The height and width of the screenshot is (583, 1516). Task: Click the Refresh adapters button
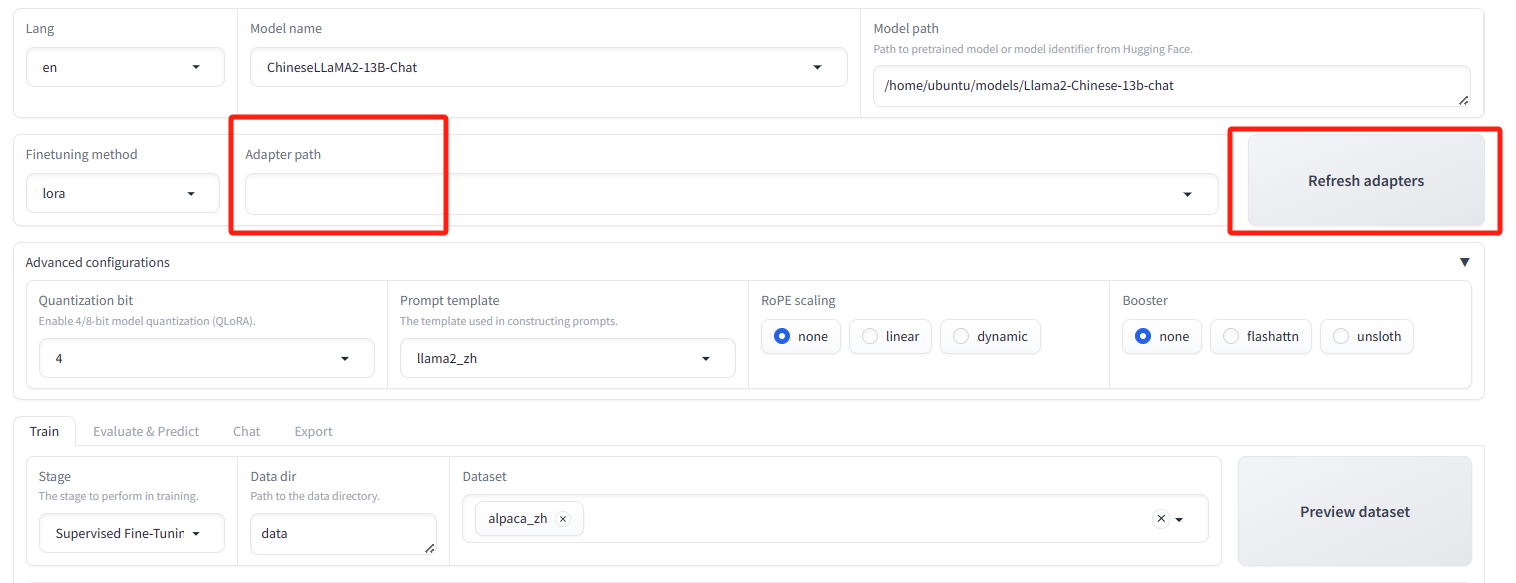[x=1365, y=180]
